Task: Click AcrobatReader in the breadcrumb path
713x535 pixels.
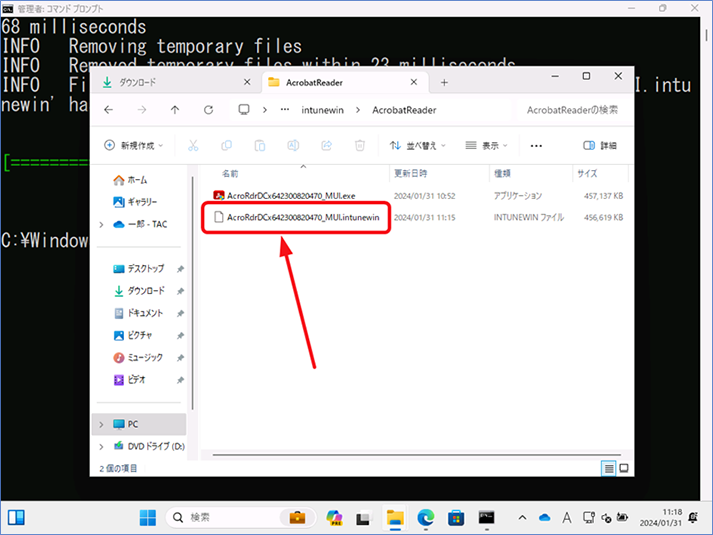Action: coord(404,110)
